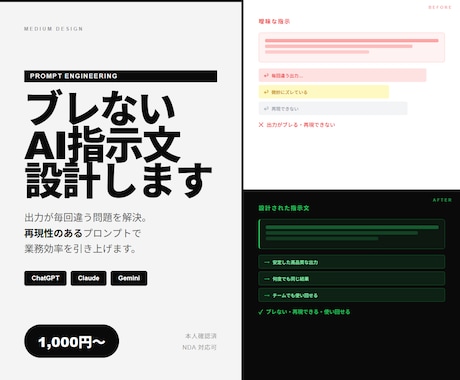The width and height of the screenshot is (460, 380).
Task: Click the ブレない headline line
Action: 101,108
